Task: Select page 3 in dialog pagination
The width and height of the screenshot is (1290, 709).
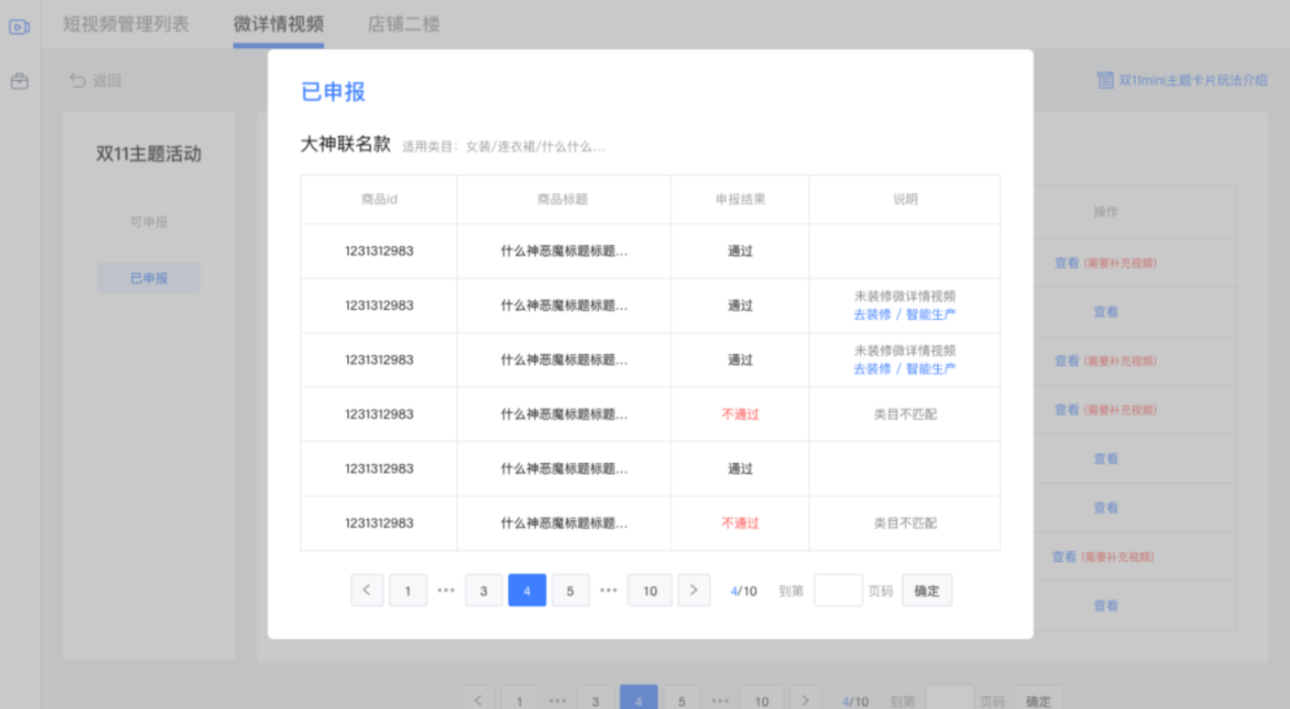Action: pyautogui.click(x=484, y=591)
